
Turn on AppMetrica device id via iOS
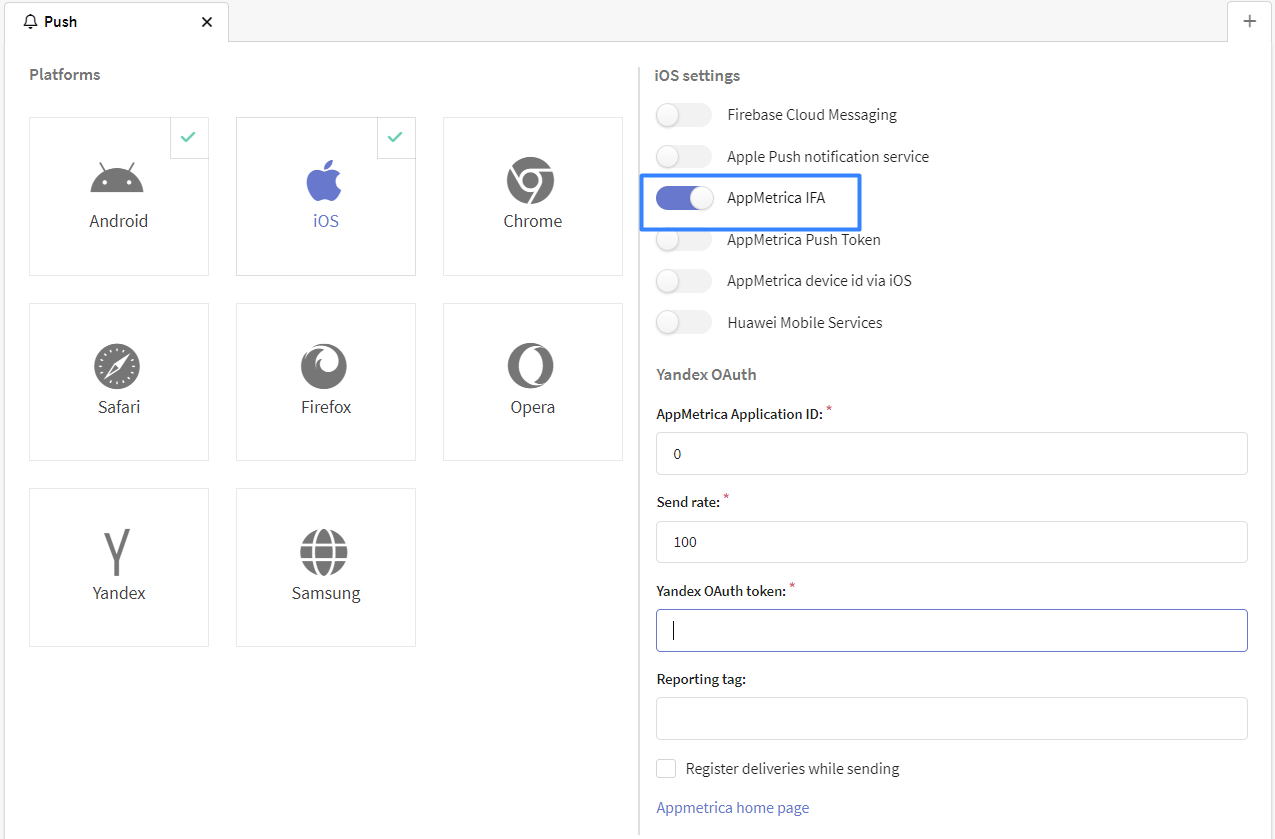(x=684, y=281)
